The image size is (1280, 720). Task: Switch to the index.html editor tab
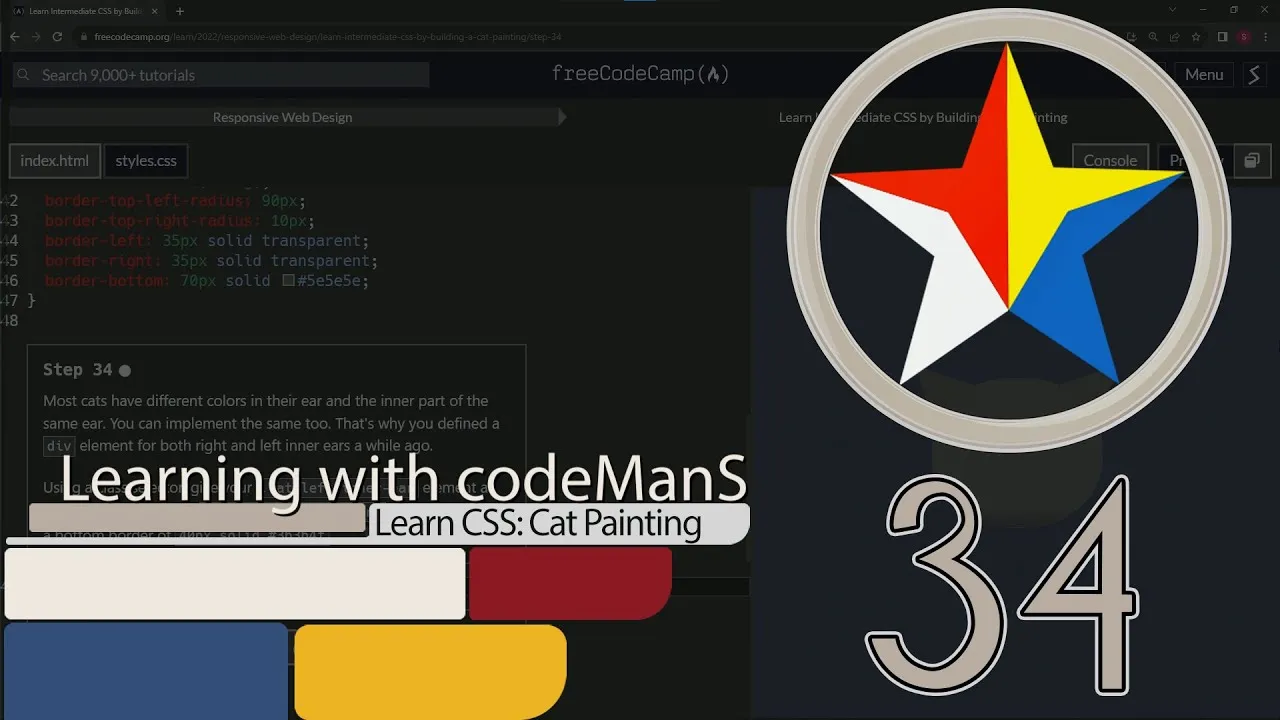coord(54,160)
